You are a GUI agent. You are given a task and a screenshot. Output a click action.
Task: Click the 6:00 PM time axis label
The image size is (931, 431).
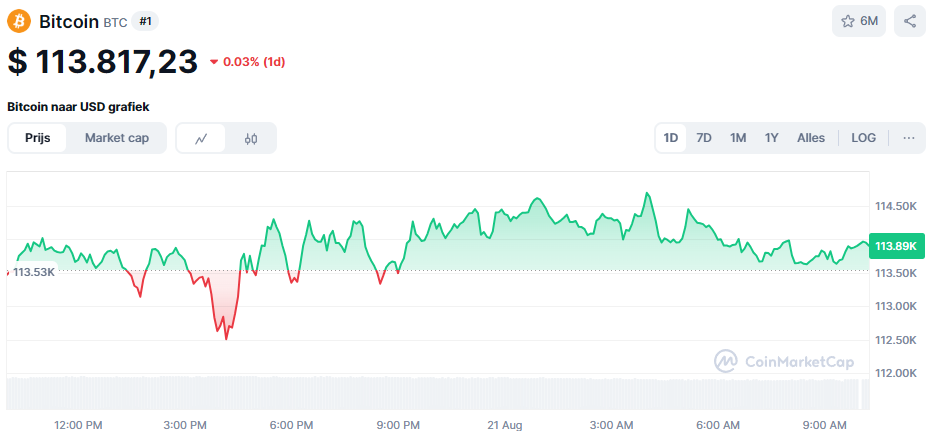pyautogui.click(x=292, y=425)
